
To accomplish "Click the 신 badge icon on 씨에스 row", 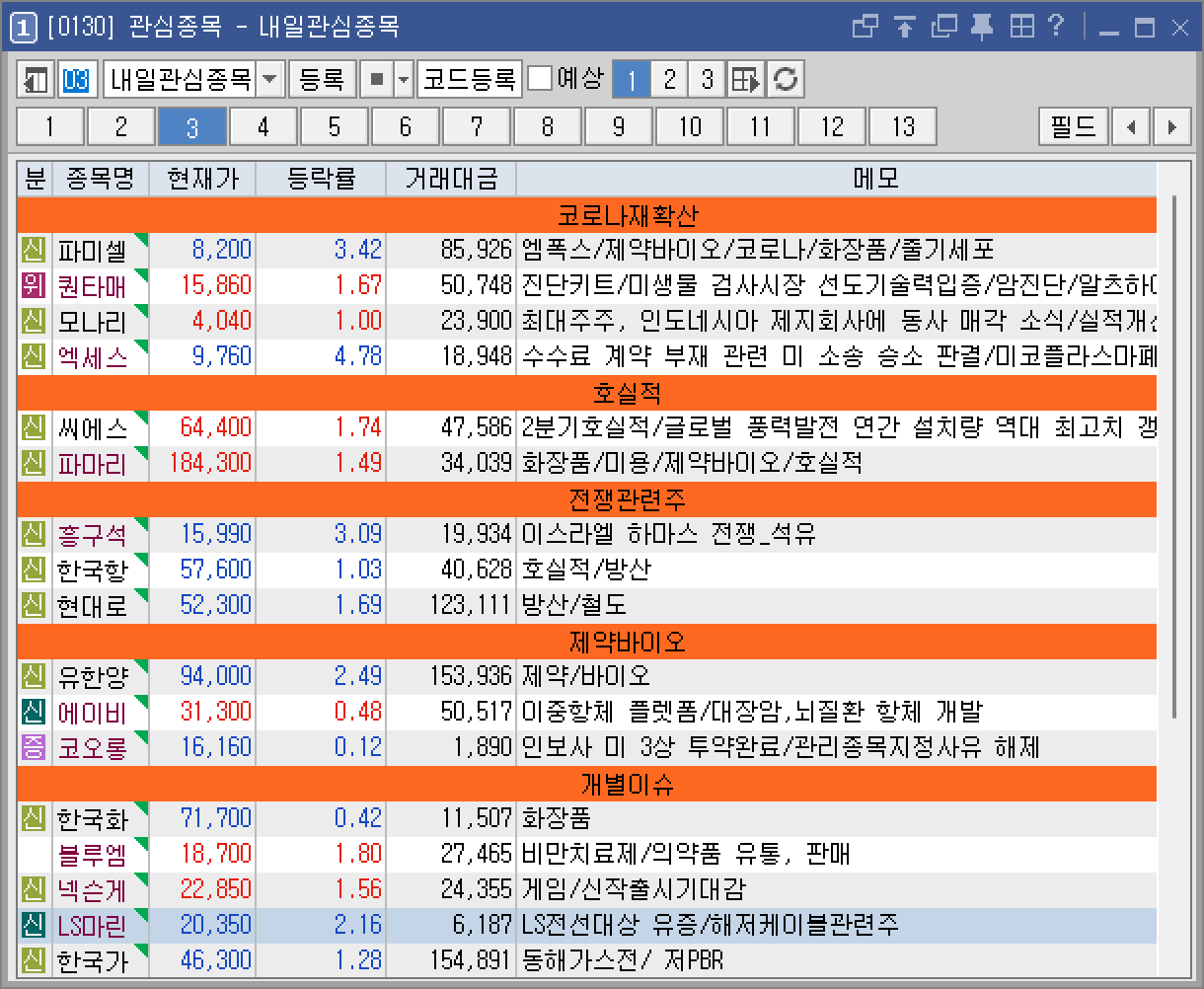I will click(34, 426).
